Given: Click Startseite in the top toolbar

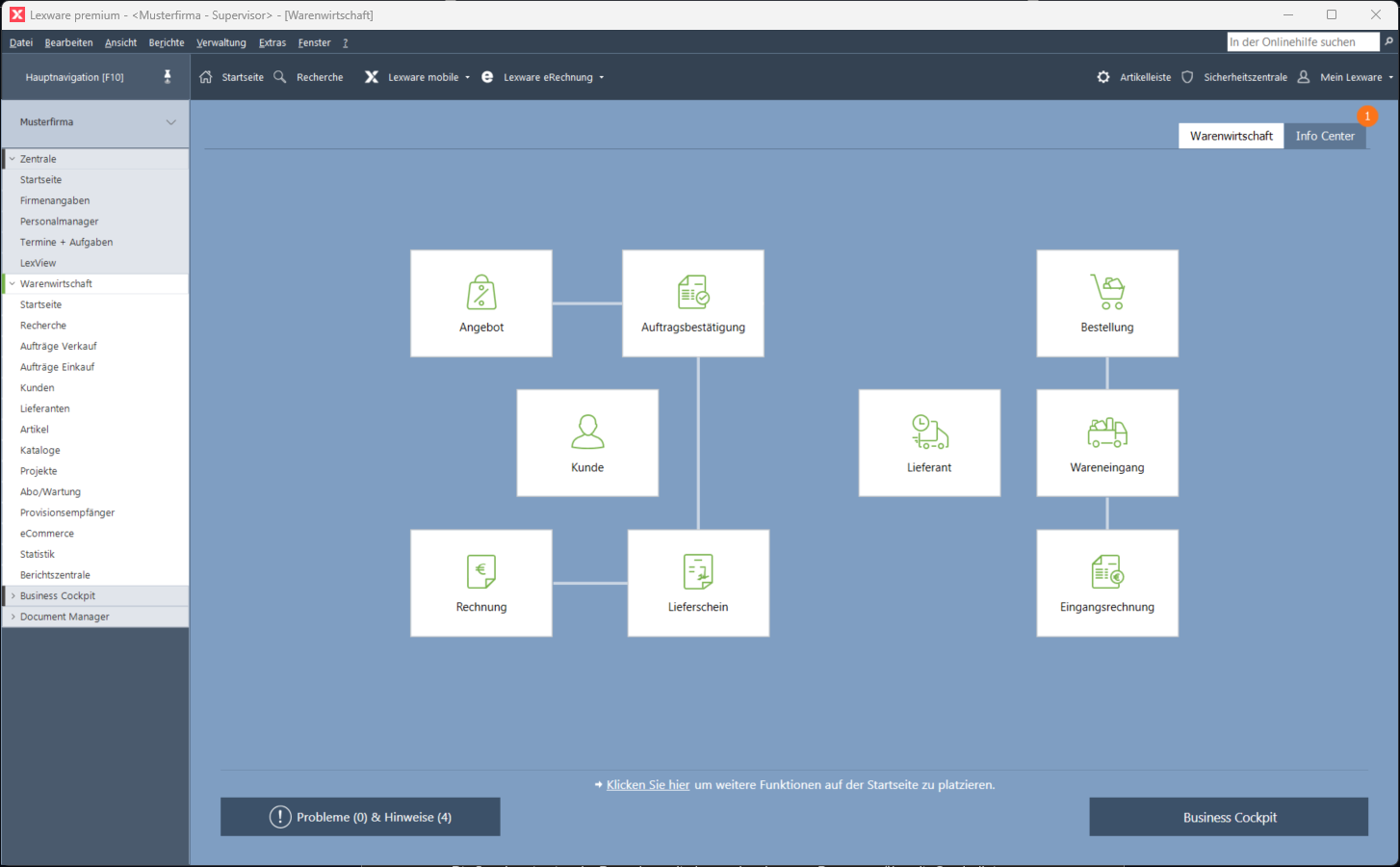Looking at the screenshot, I should click(243, 77).
